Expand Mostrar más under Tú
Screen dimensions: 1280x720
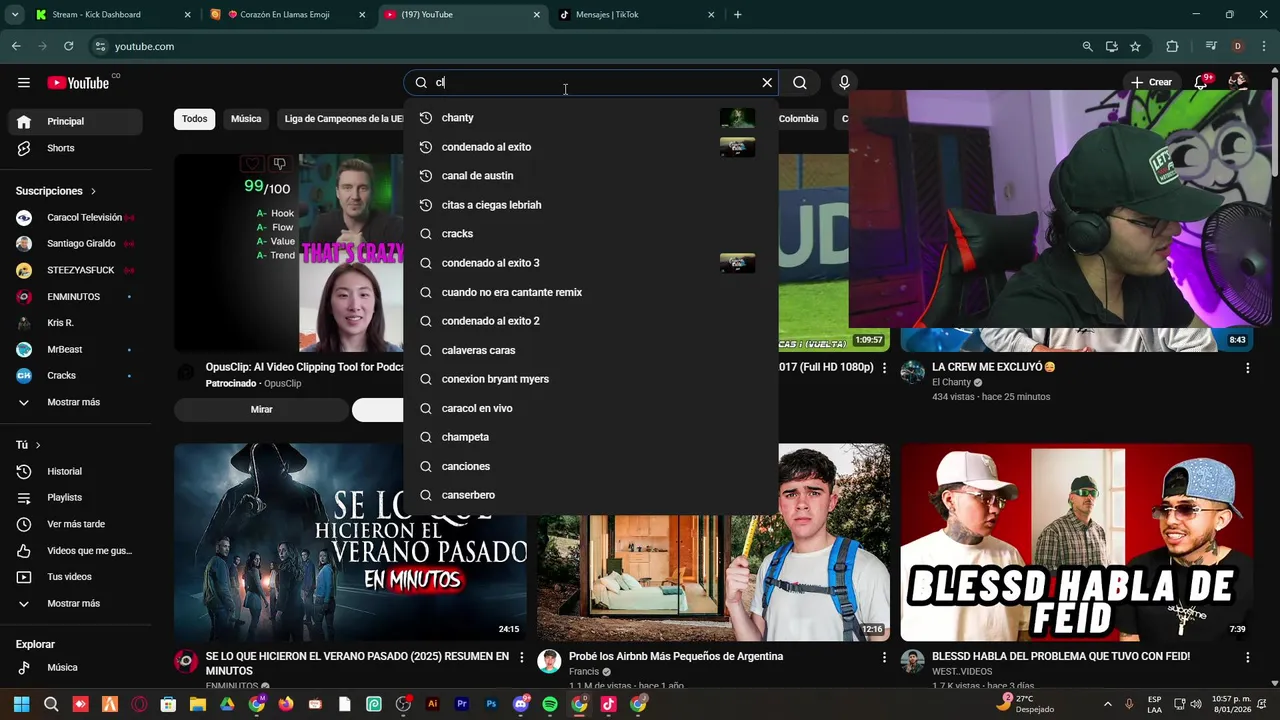pyautogui.click(x=77, y=604)
